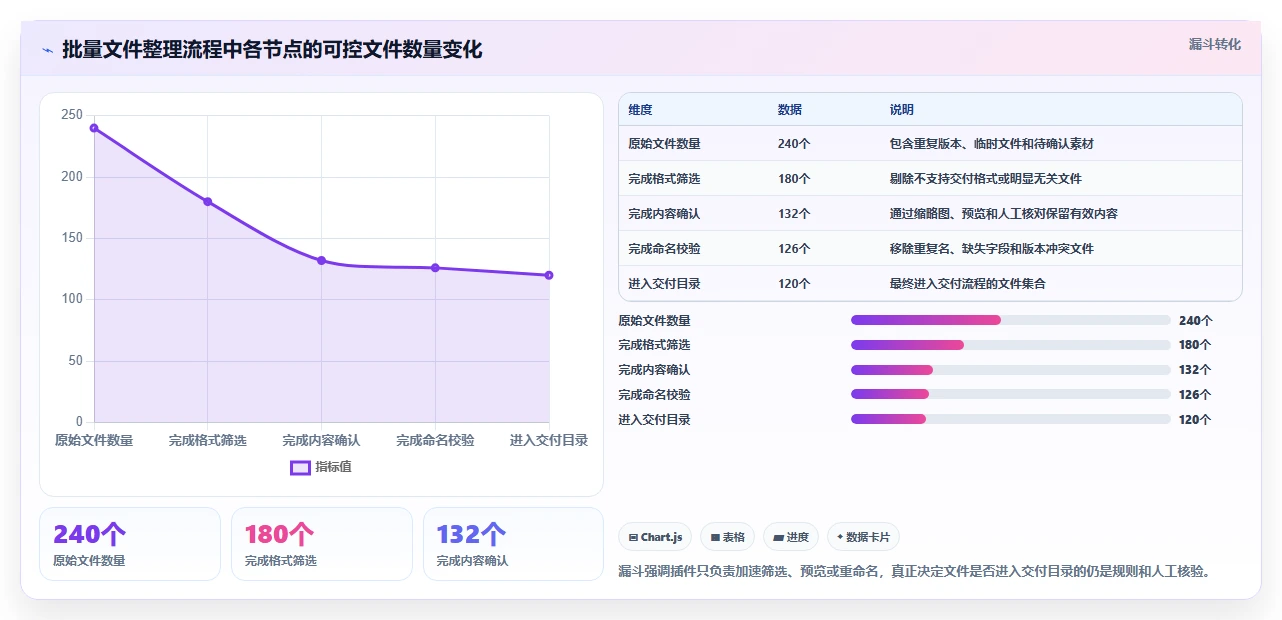Click the 维度 table column header
Viewport: 1282px width, 620px height.
640,110
